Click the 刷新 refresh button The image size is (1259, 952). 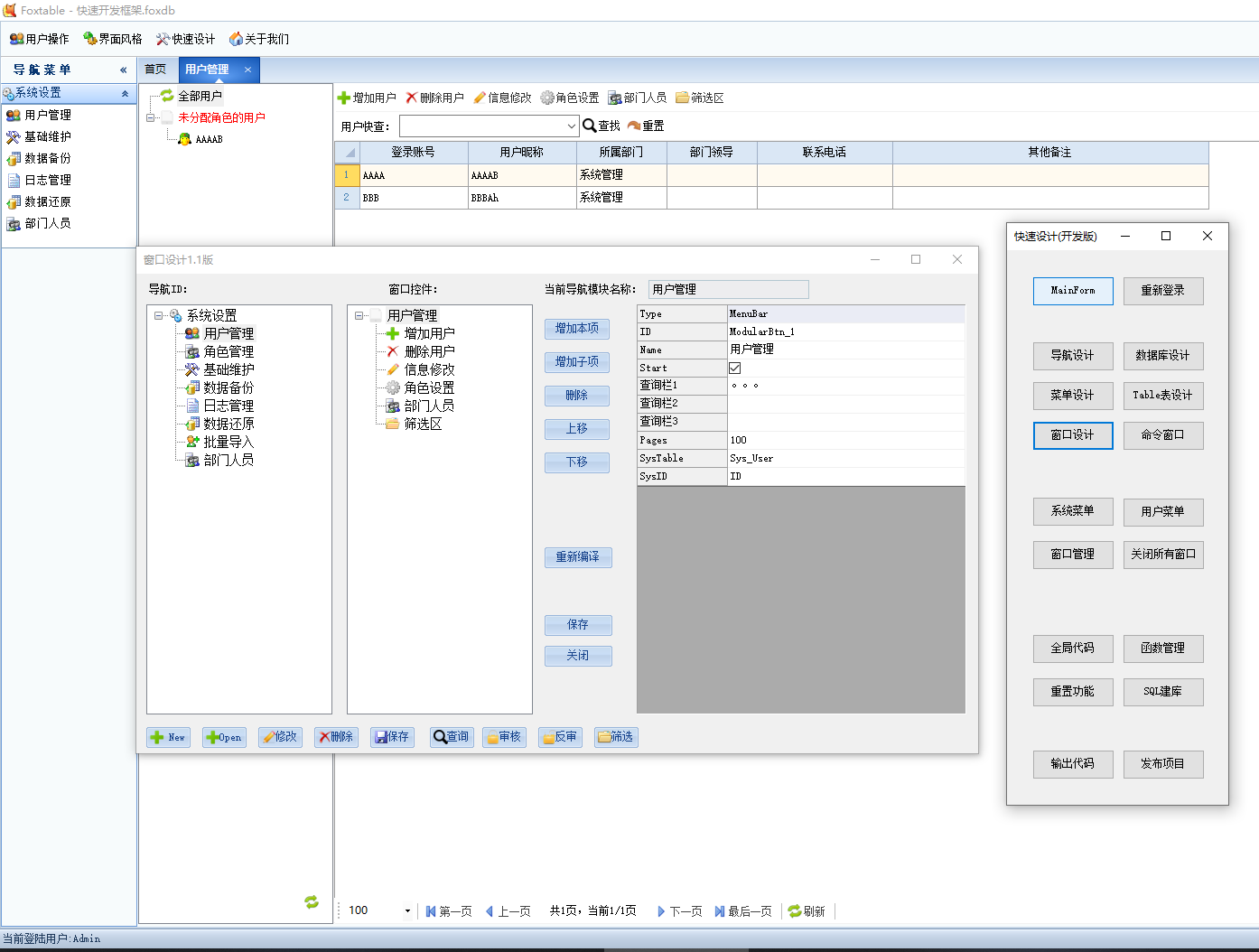pos(807,911)
